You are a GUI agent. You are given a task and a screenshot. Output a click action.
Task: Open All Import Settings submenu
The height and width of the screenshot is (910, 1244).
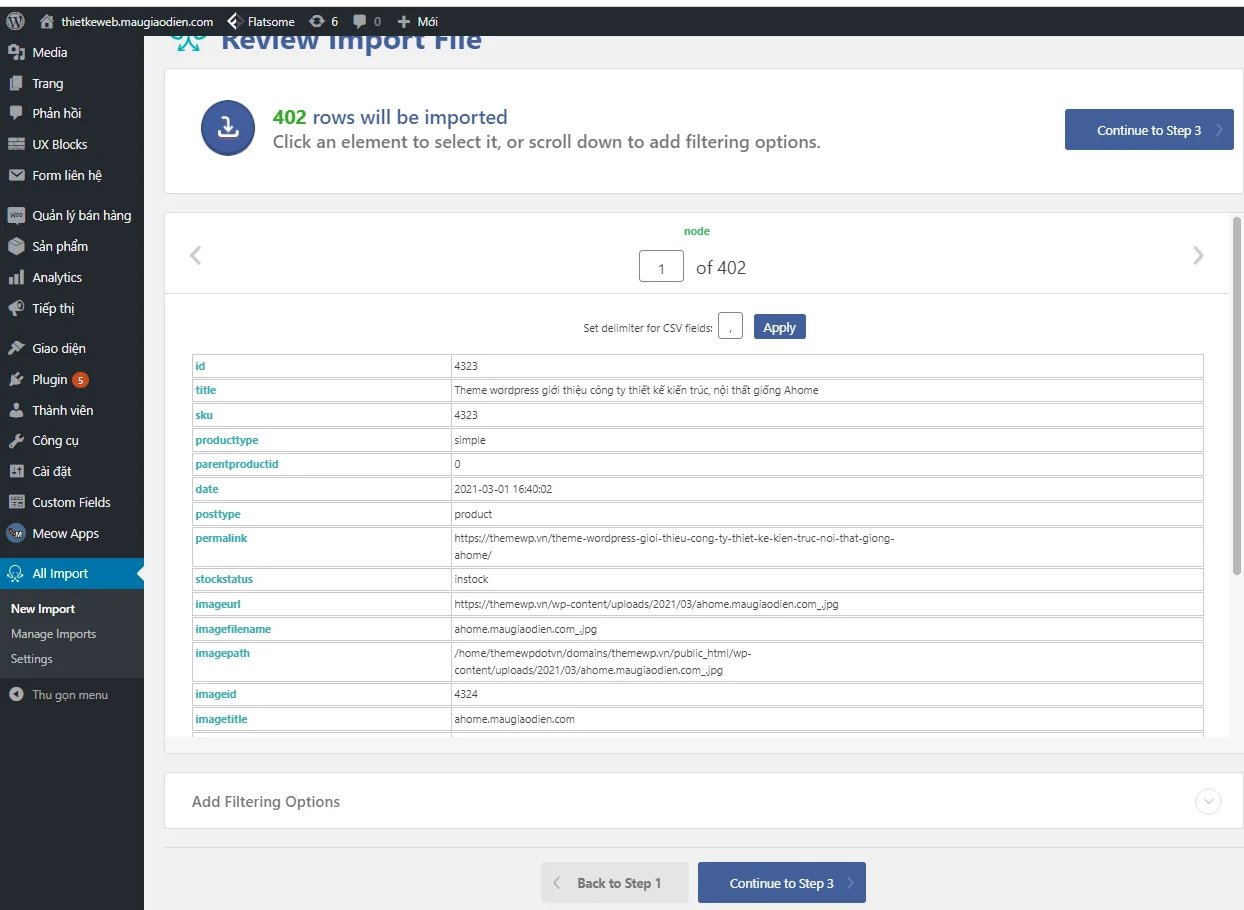(31, 659)
